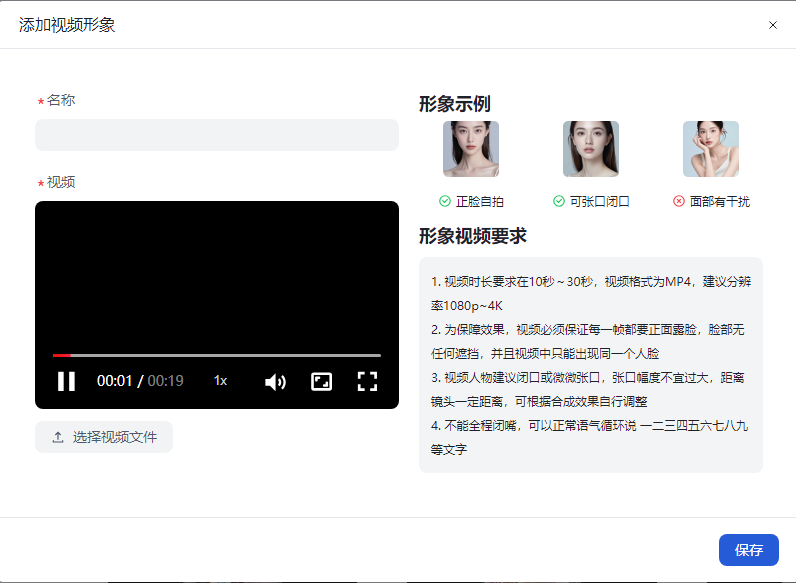The width and height of the screenshot is (796, 583).
Task: Pause the video playback
Action: [66, 381]
